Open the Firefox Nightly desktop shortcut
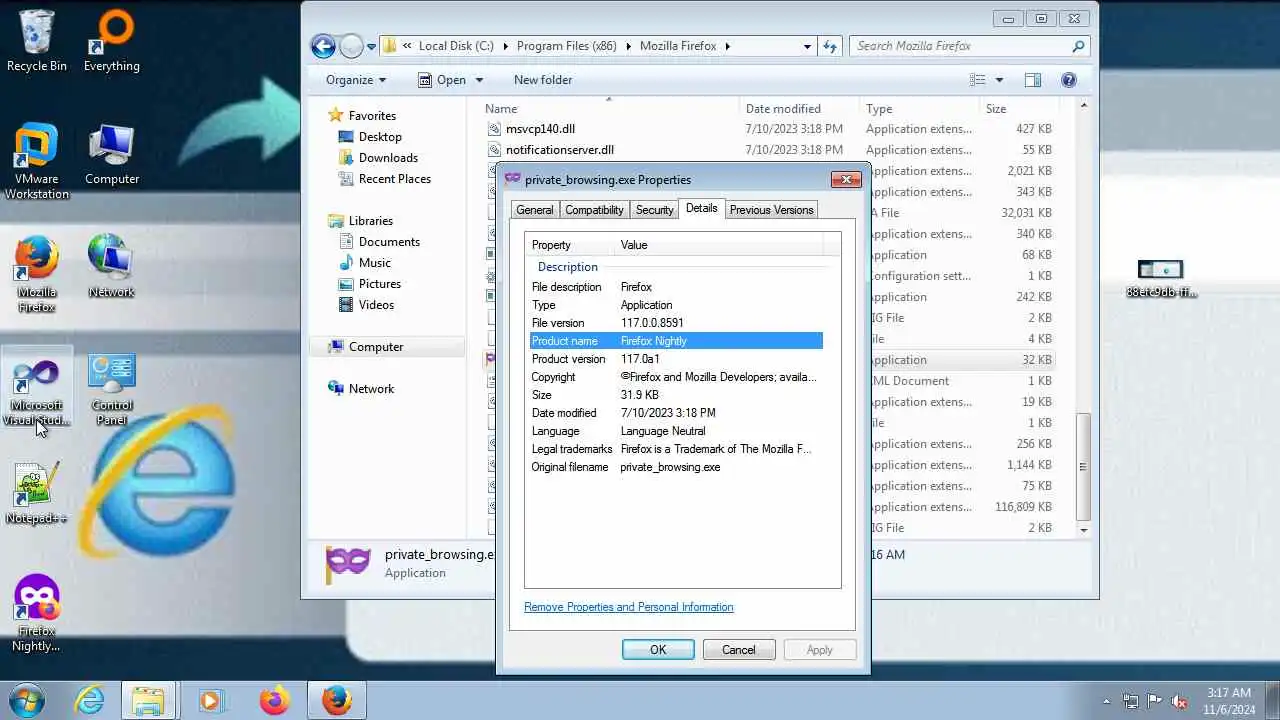1280x720 pixels. click(37, 612)
